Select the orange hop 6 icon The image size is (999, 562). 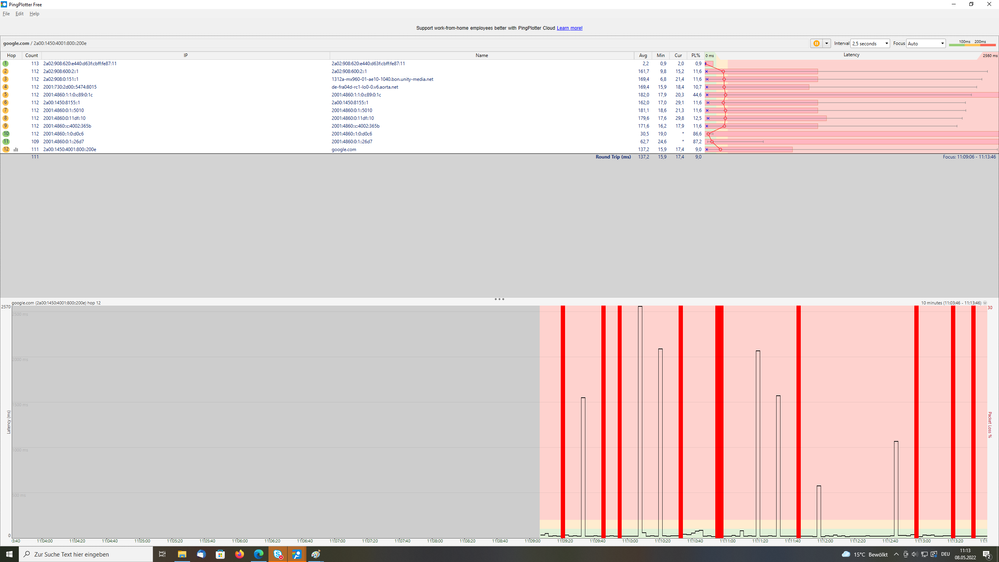pos(6,103)
